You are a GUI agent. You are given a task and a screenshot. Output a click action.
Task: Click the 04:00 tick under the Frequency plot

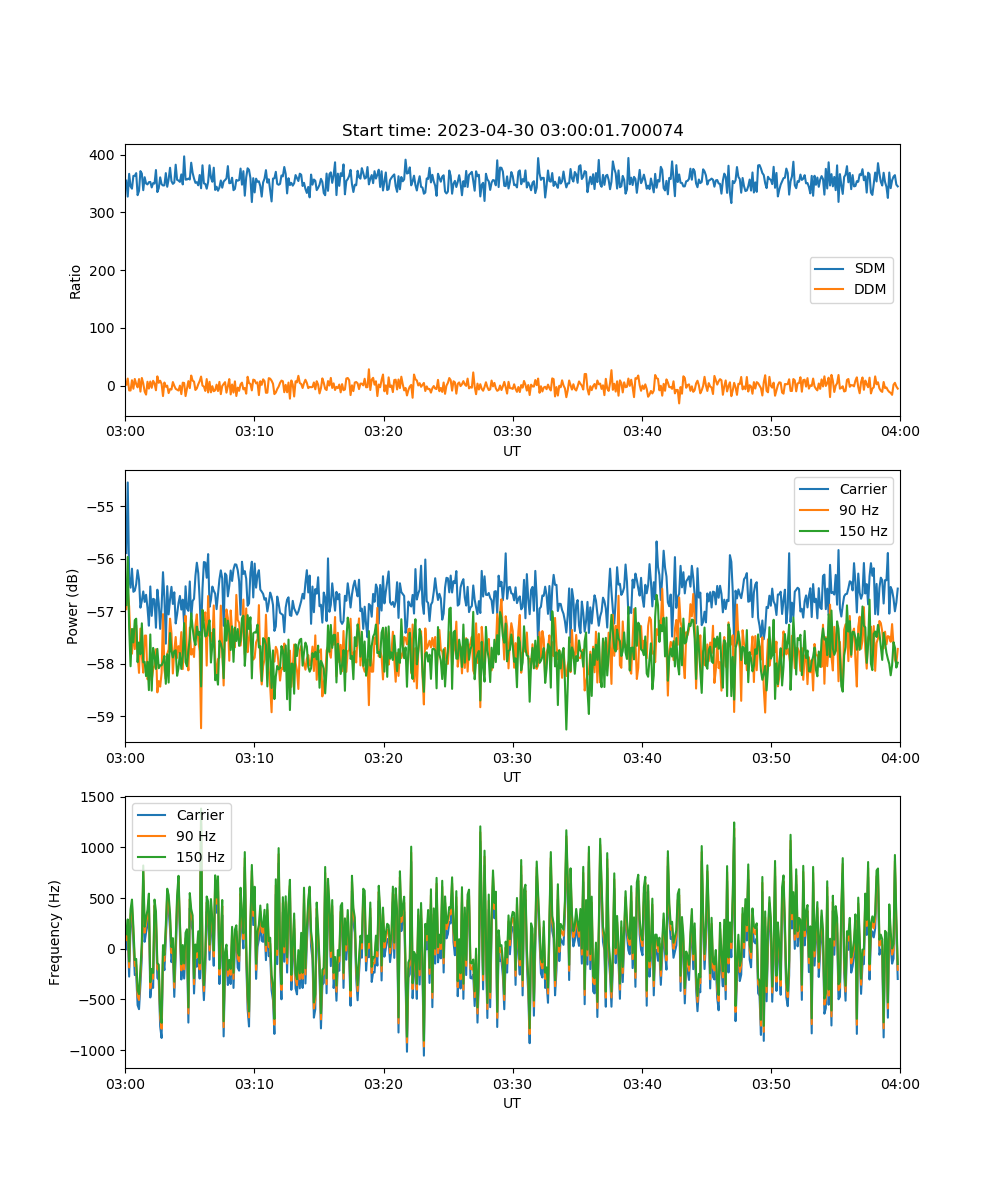pos(900,1083)
